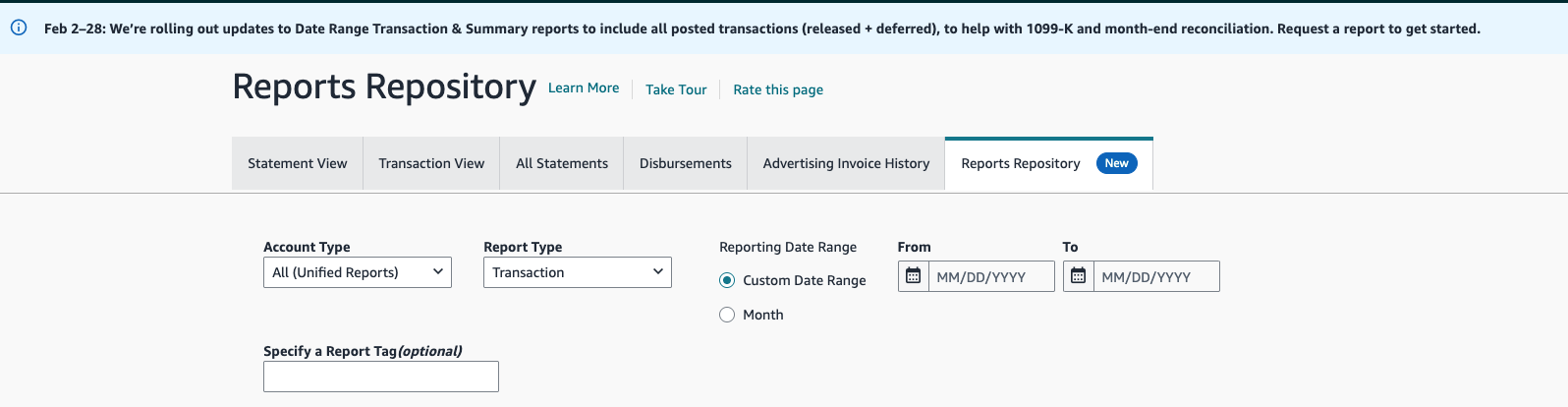Choose the Month radio option
The image size is (1568, 407).
727,315
